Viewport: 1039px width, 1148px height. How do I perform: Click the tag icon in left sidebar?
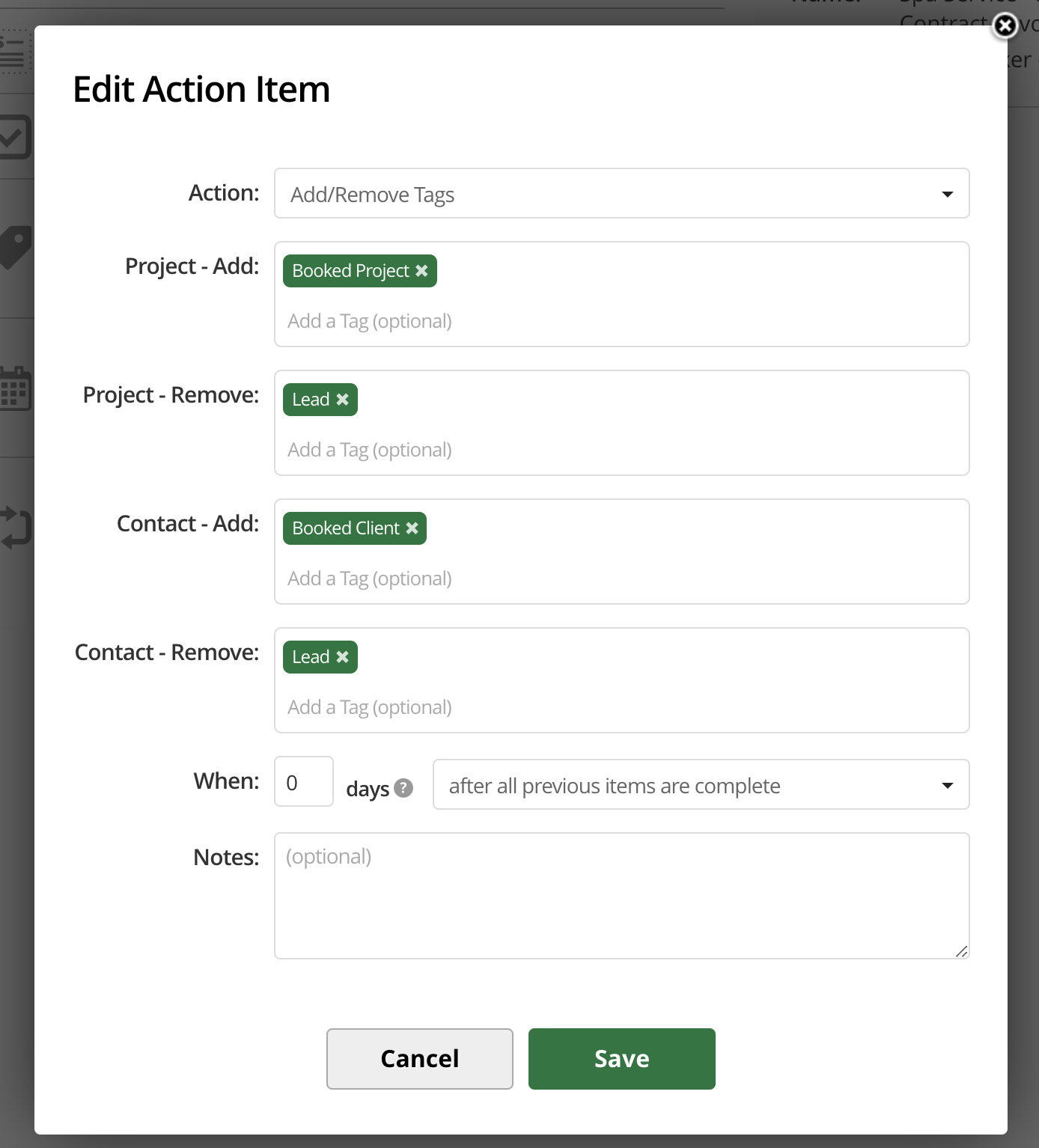(x=15, y=246)
